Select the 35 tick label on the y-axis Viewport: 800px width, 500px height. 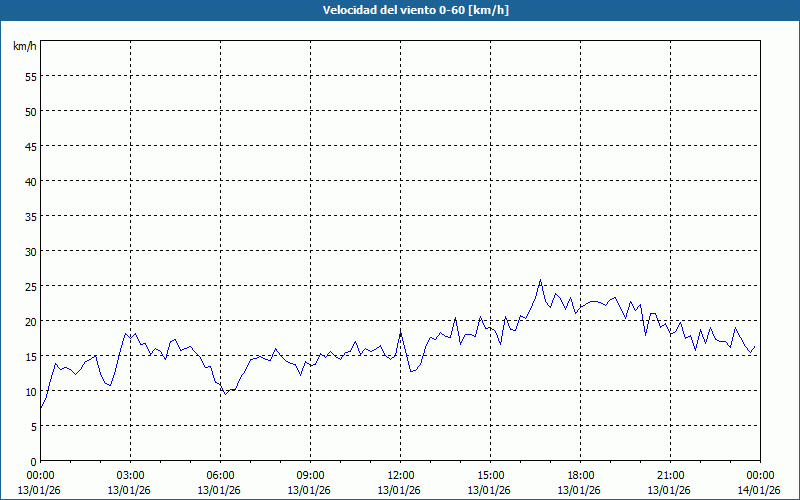(x=30, y=216)
